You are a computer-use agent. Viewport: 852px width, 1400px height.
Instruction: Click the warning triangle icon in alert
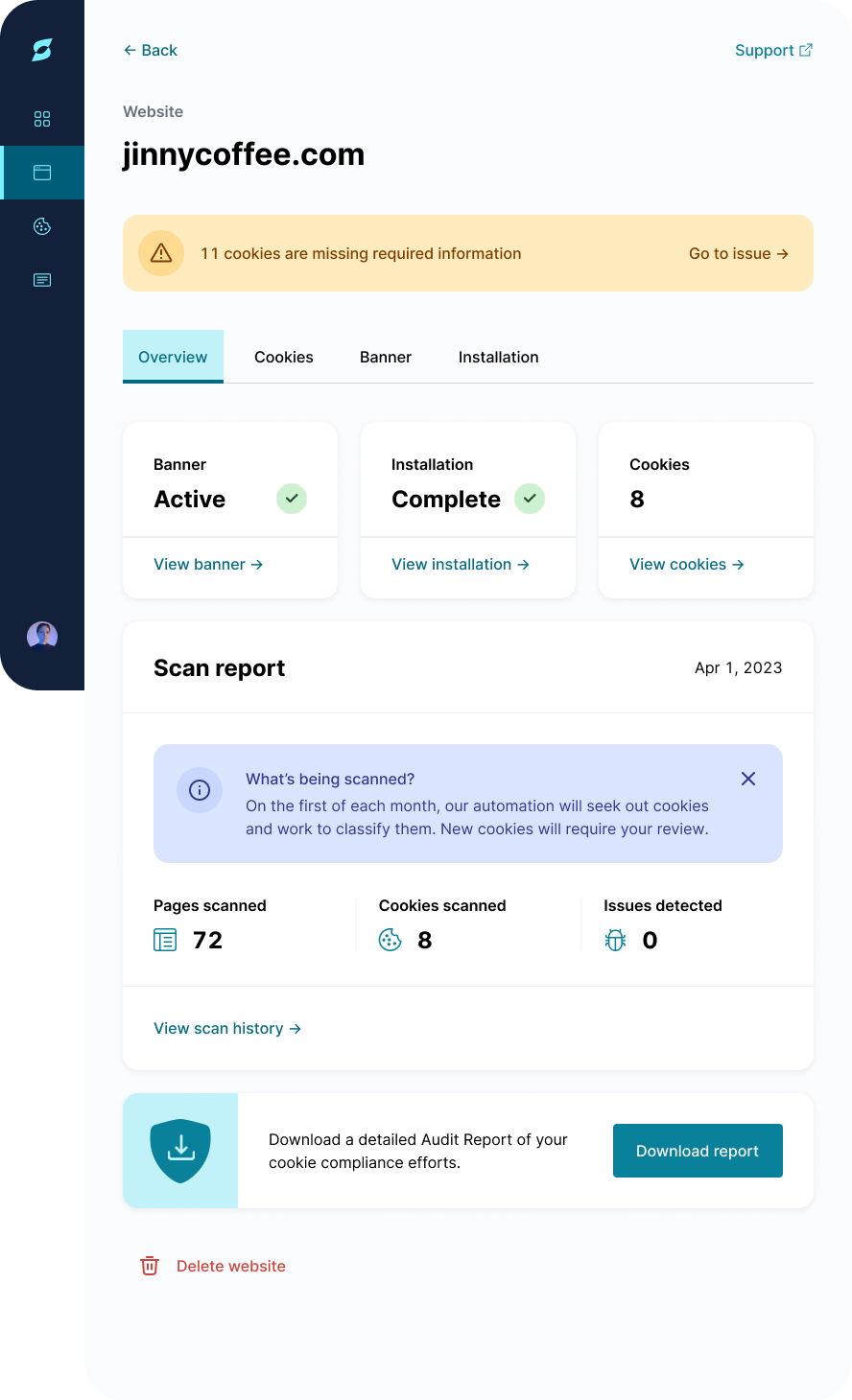(161, 253)
